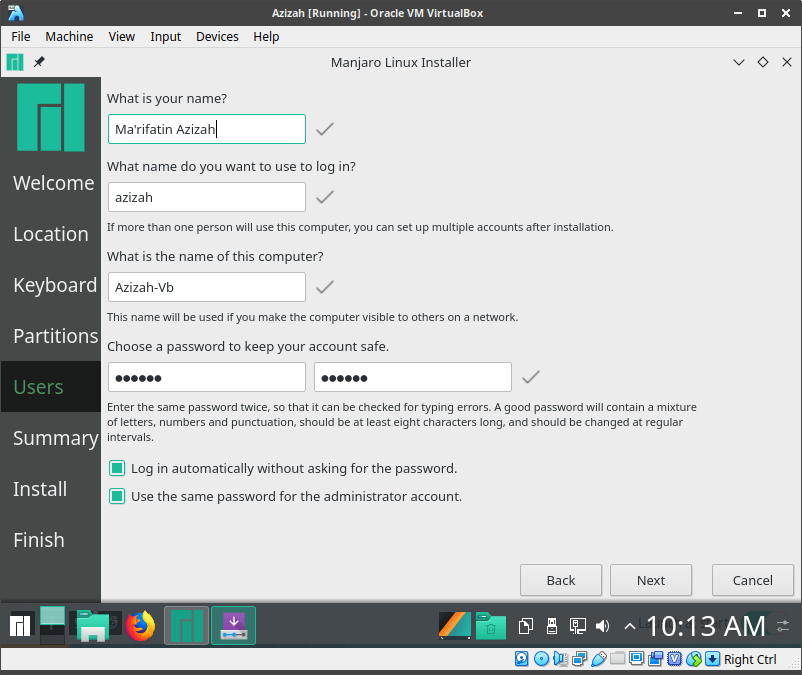
Task: Cancel the installation with Cancel button
Action: click(x=752, y=580)
